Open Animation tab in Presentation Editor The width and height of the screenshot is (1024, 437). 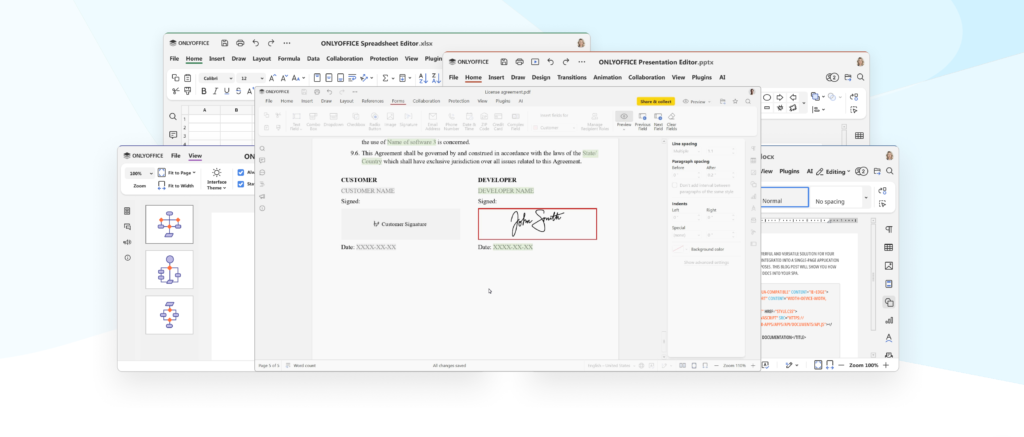[607, 77]
